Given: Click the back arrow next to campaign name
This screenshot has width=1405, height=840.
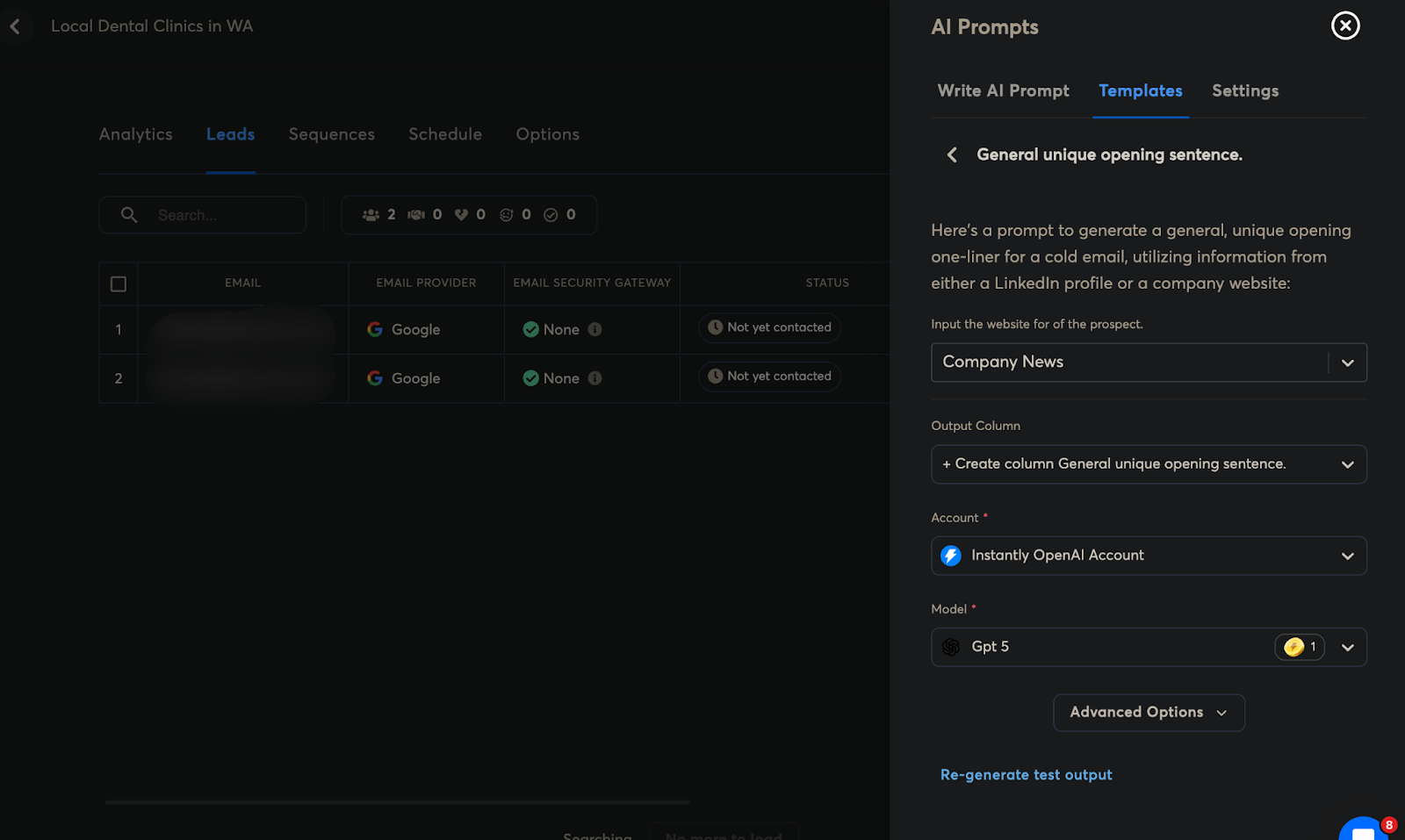Looking at the screenshot, I should (15, 26).
